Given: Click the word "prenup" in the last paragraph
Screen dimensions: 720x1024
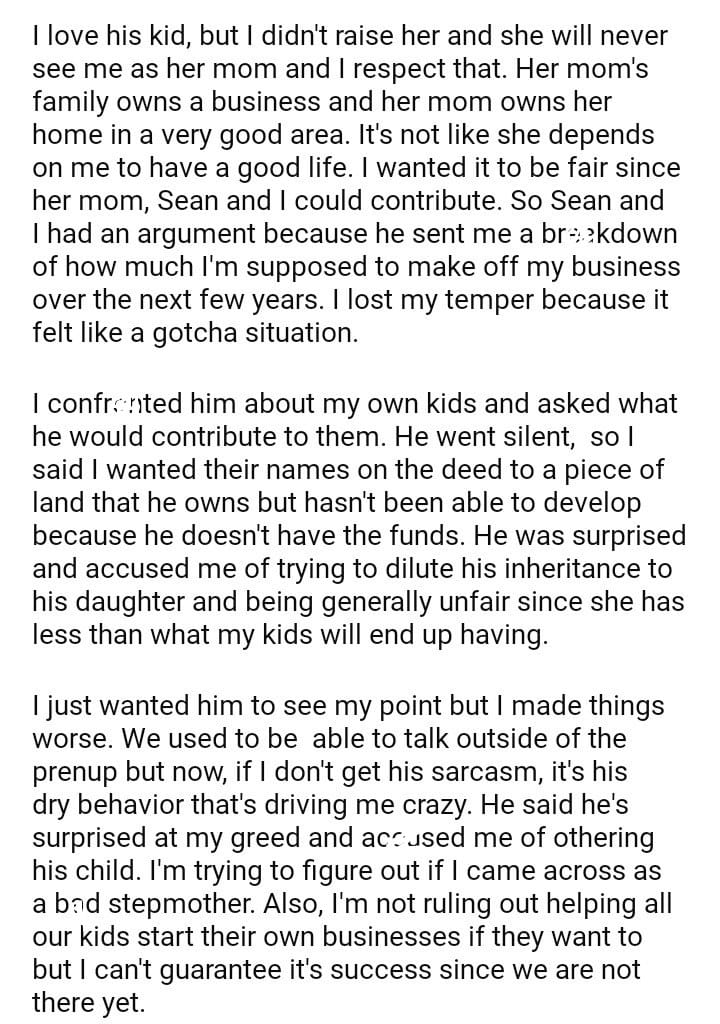Looking at the screenshot, I should (x=80, y=773).
